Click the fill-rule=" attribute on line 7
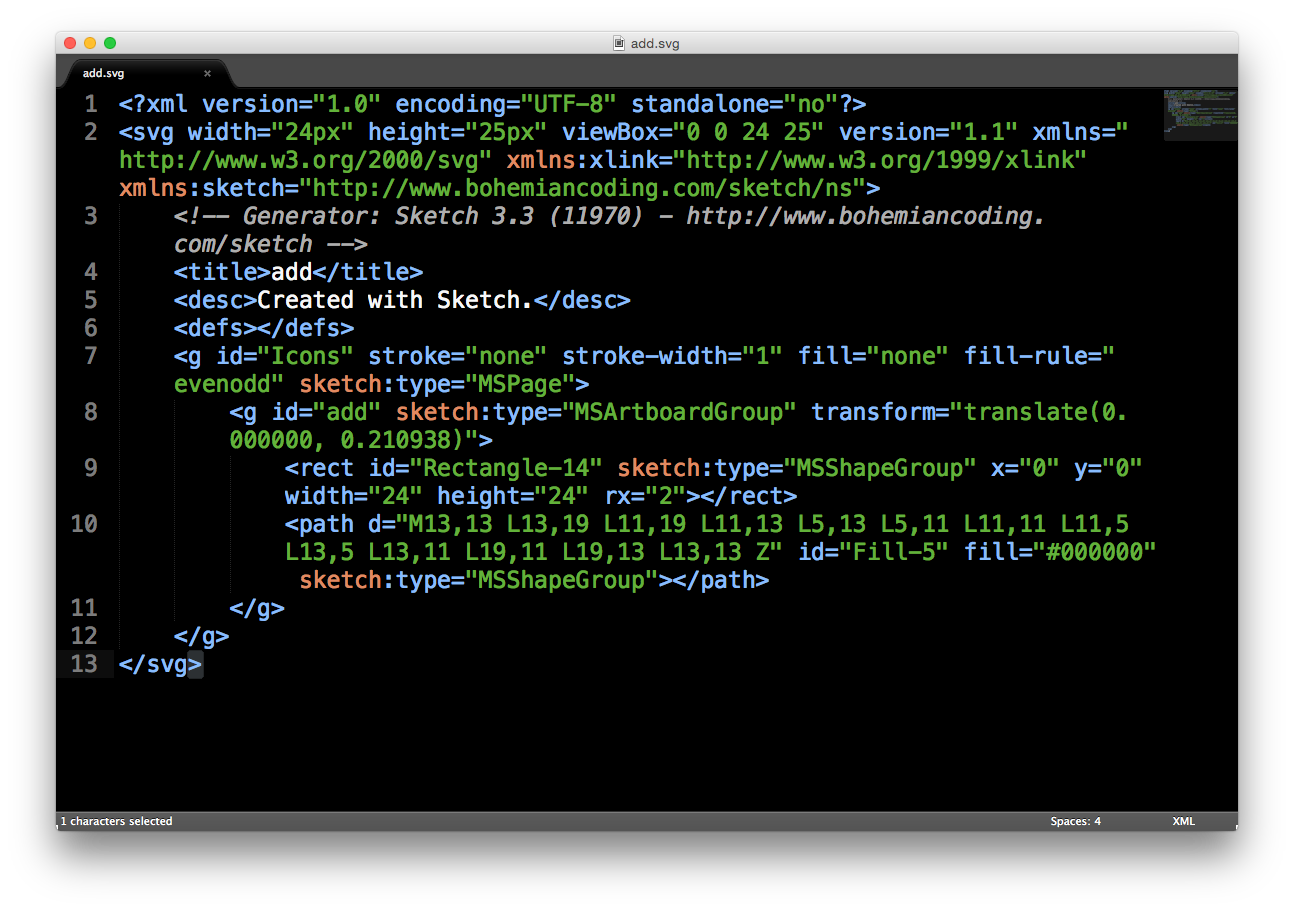 coord(1040,356)
